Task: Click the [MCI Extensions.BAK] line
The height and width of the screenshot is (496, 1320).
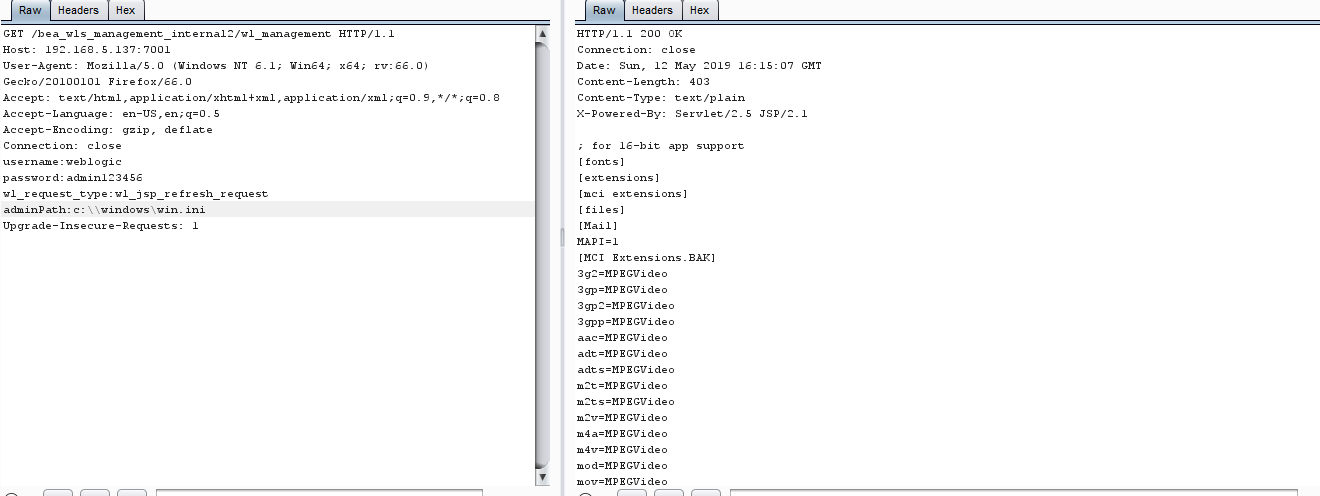Action: (646, 257)
